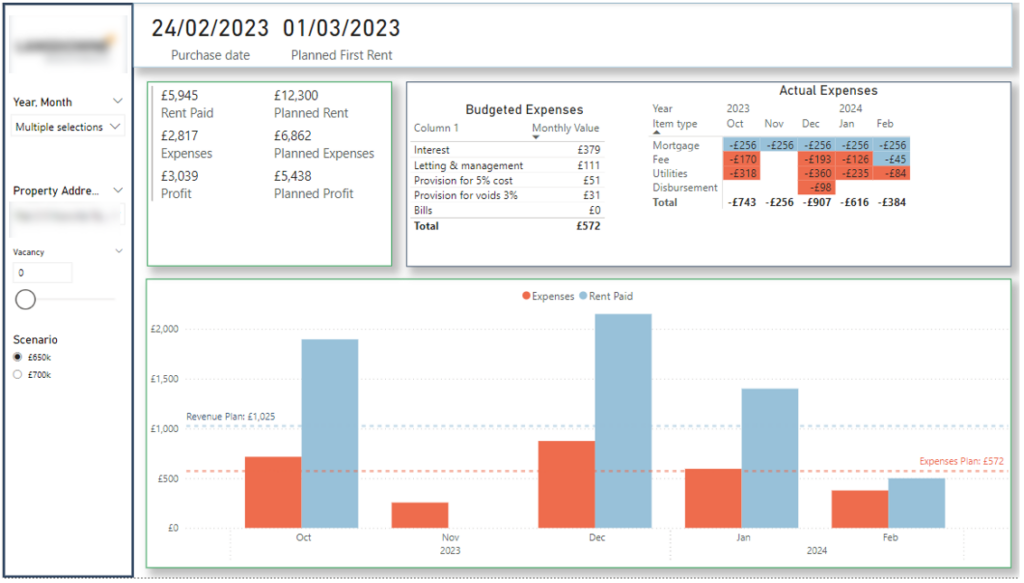Click the Expenses legend marker in chart
Image resolution: width=1024 pixels, height=583 pixels.
(x=525, y=296)
